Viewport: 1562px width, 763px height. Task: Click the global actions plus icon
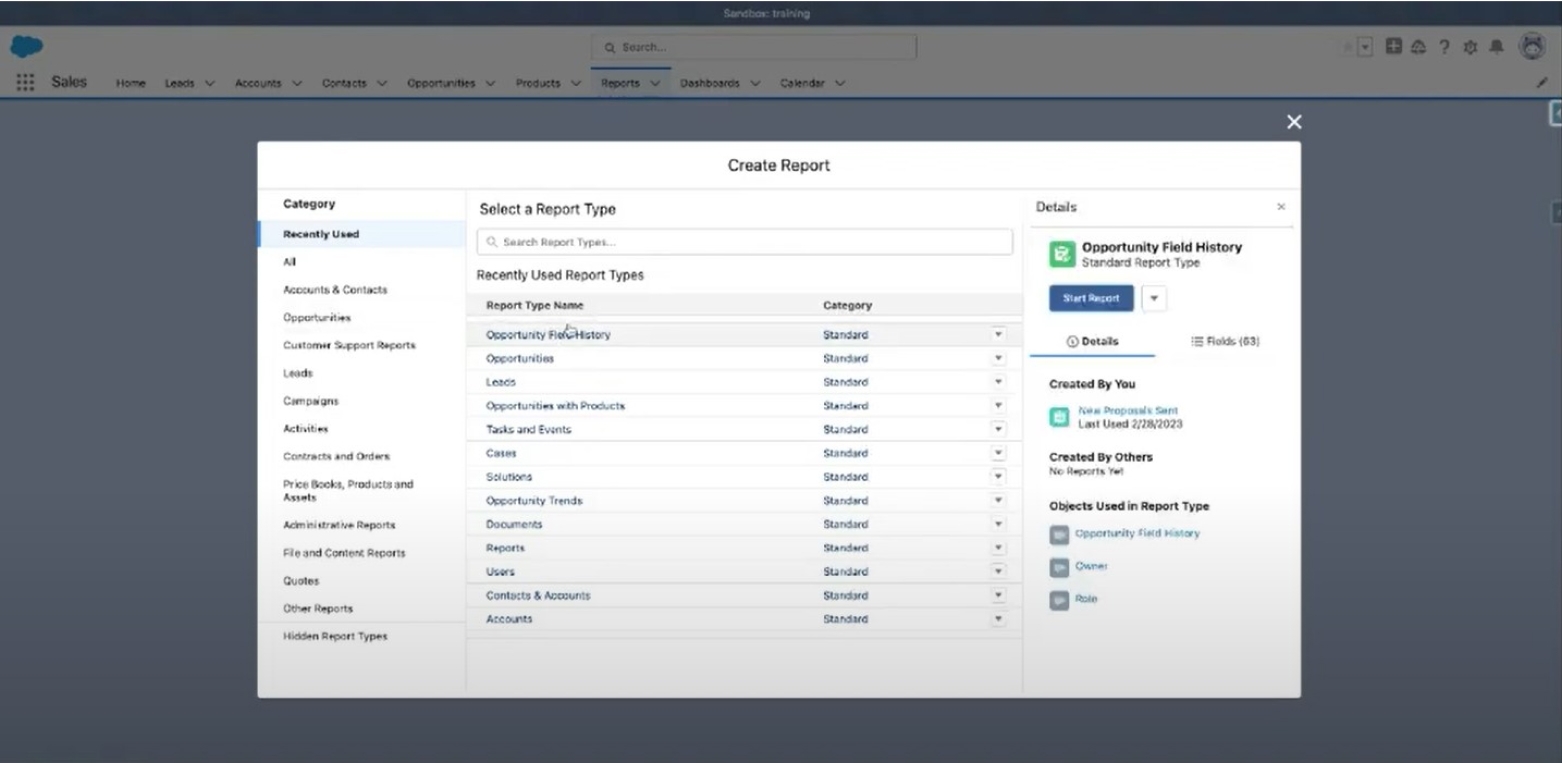click(1393, 47)
